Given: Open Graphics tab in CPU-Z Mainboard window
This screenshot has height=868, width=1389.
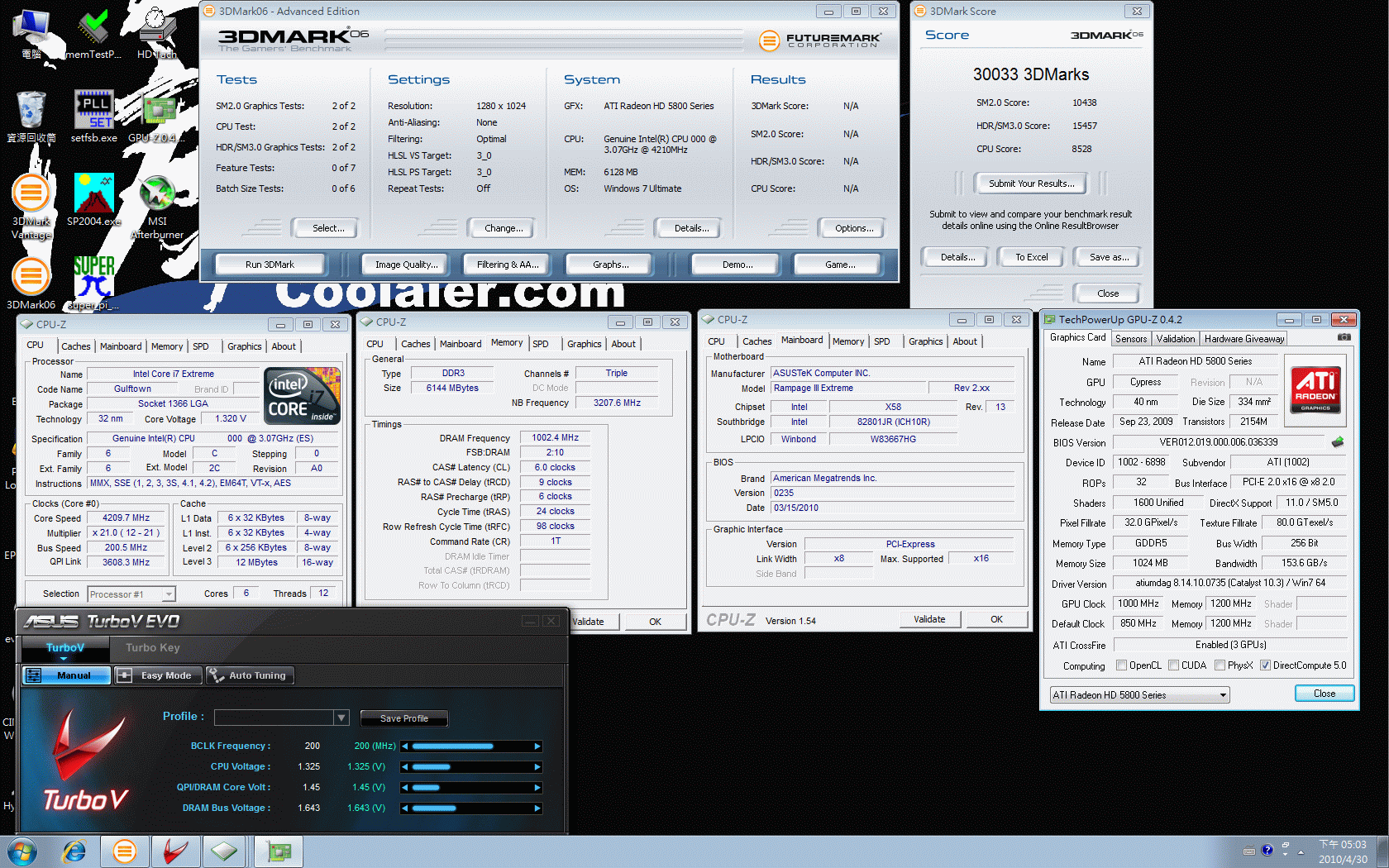Looking at the screenshot, I should pyautogui.click(x=925, y=341).
